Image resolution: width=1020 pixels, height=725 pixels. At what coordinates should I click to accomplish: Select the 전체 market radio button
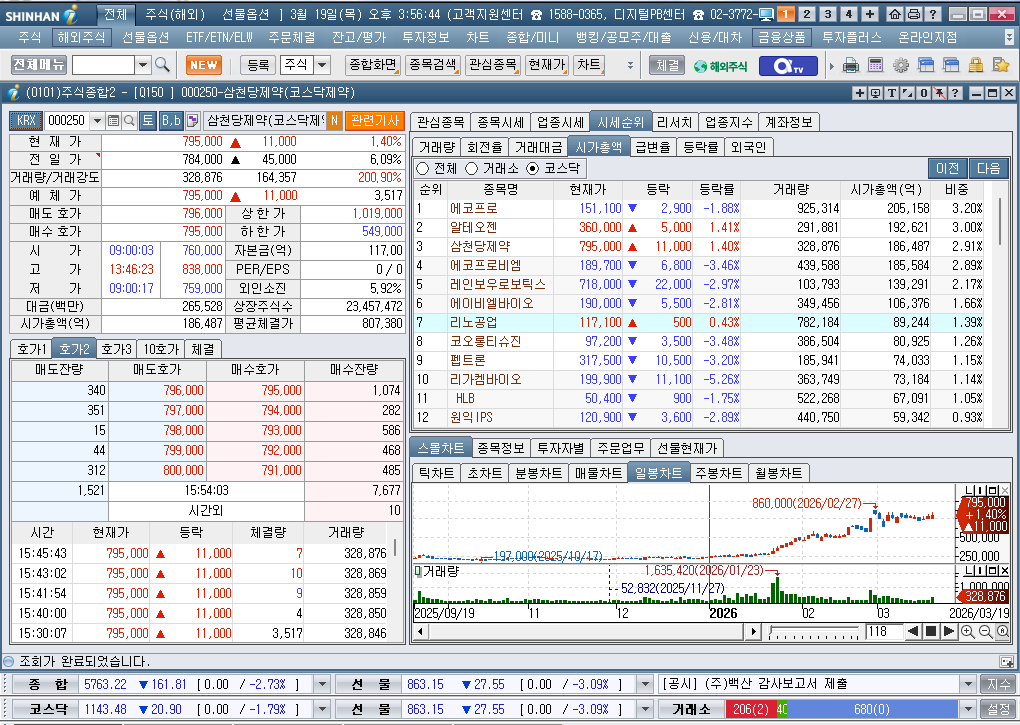(x=422, y=168)
